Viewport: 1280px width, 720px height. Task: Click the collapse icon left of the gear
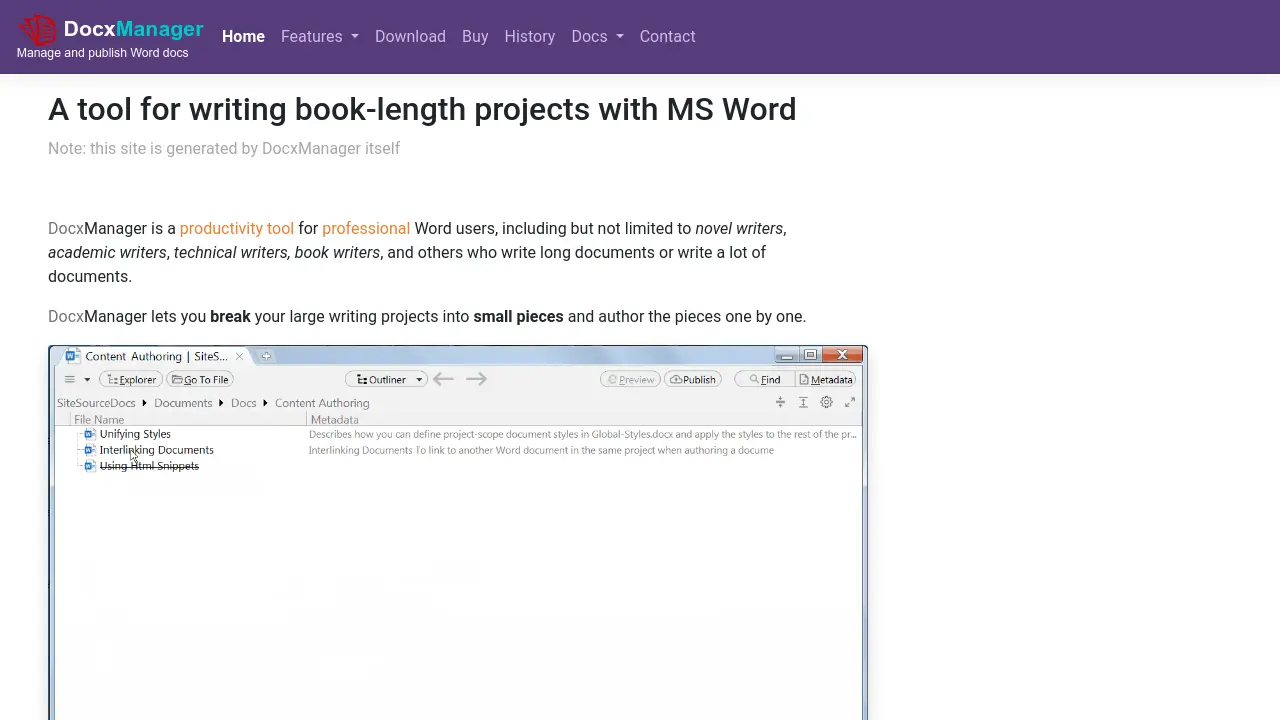tap(780, 402)
